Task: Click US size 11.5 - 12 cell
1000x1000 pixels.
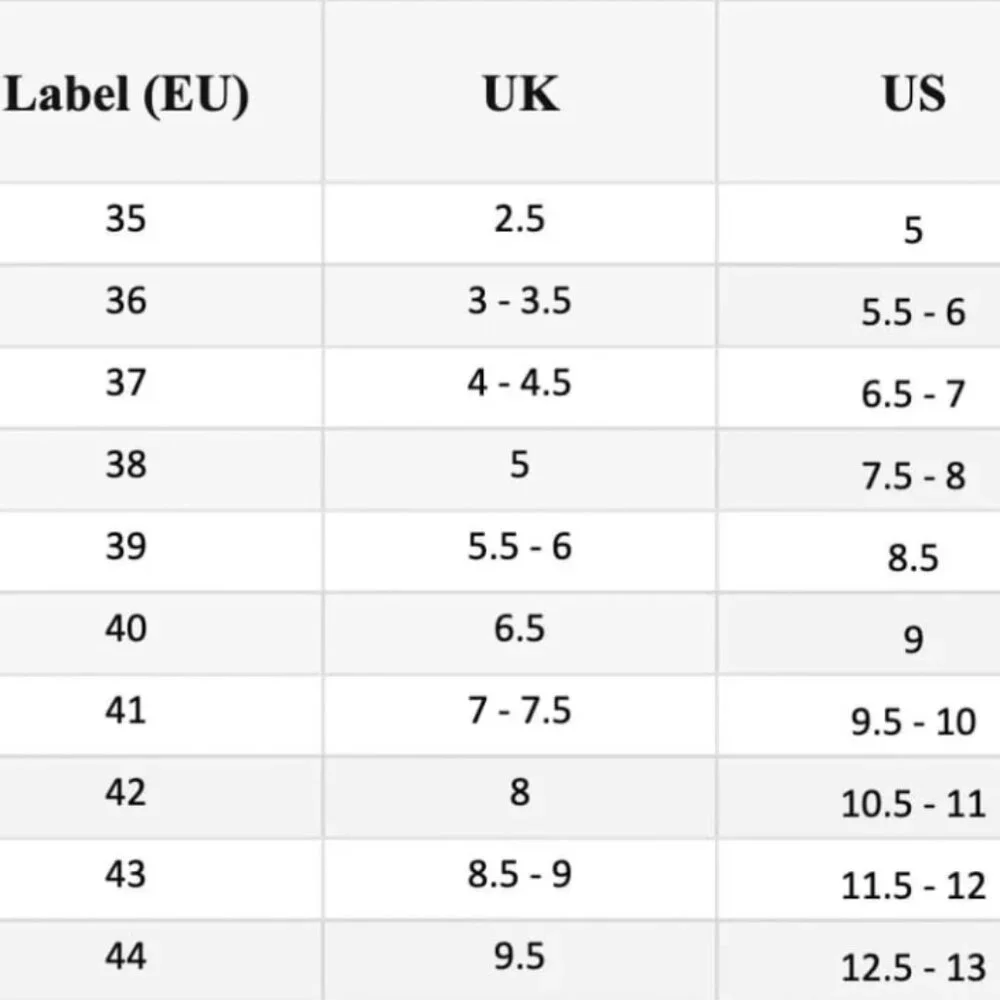Action: click(x=859, y=879)
